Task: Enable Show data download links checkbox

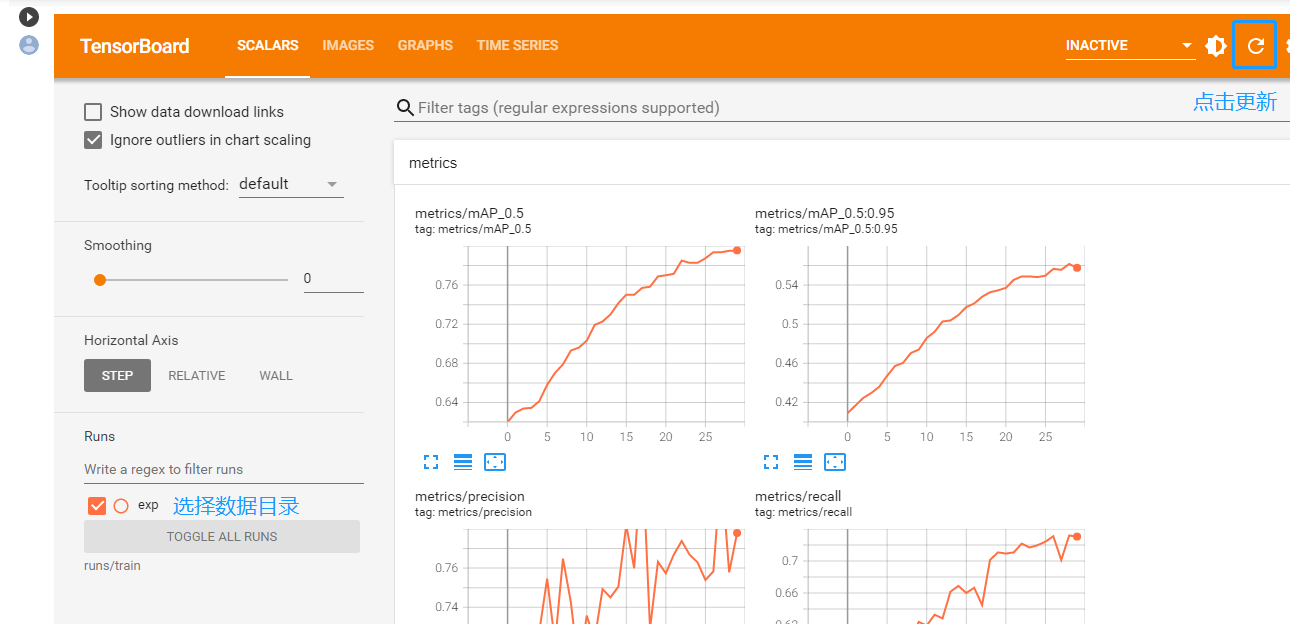Action: (93, 112)
